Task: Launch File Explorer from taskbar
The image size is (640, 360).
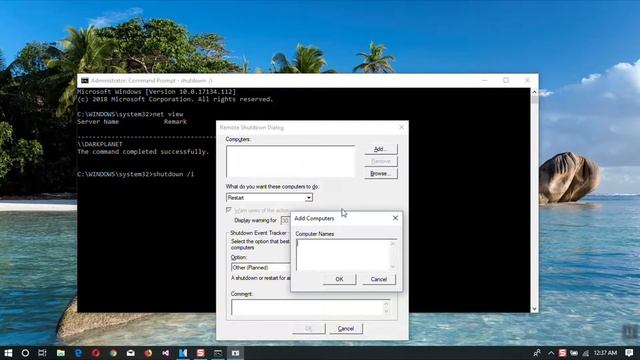Action: (x=60, y=353)
